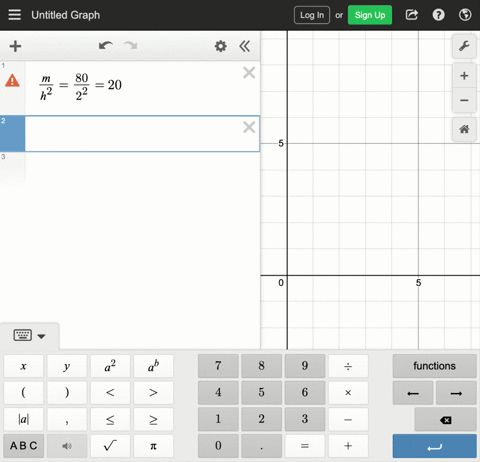Insert x variable from keypad
The width and height of the screenshot is (480, 462).
coord(23,366)
